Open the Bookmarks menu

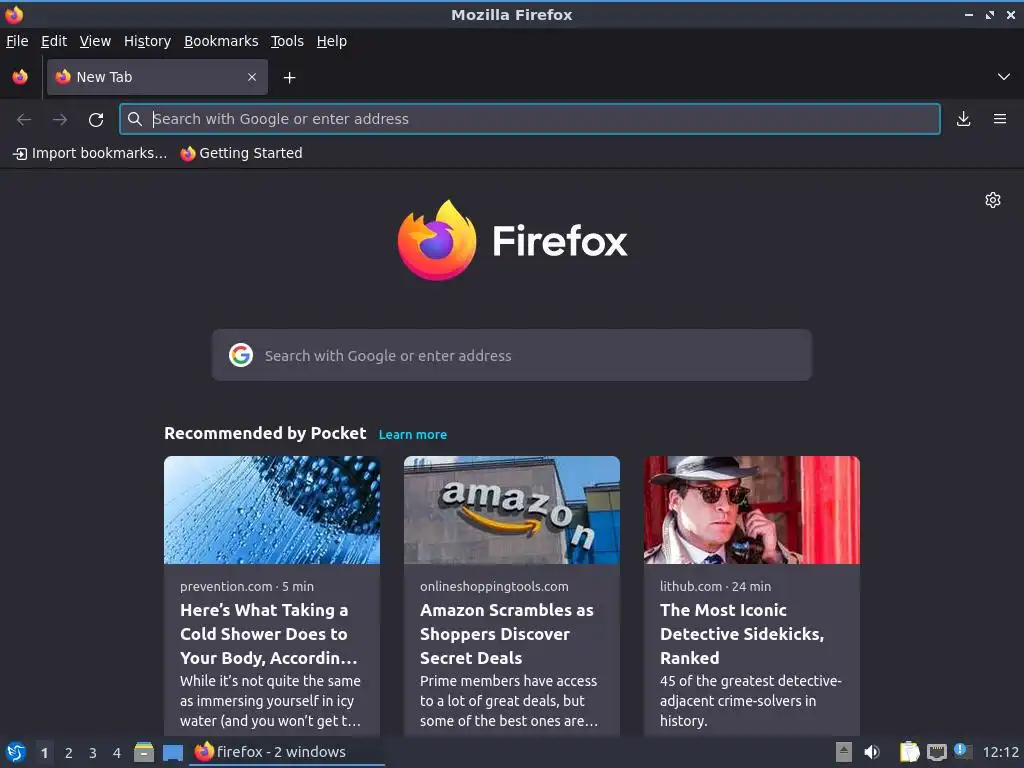tap(221, 41)
